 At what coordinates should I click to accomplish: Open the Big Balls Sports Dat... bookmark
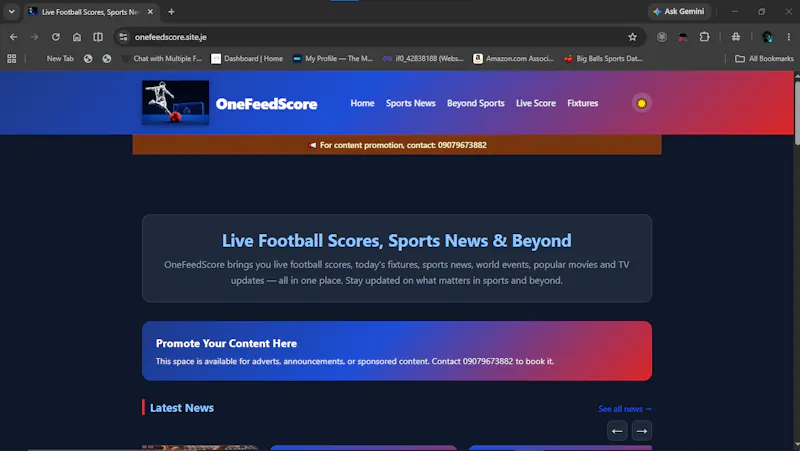tap(603, 59)
